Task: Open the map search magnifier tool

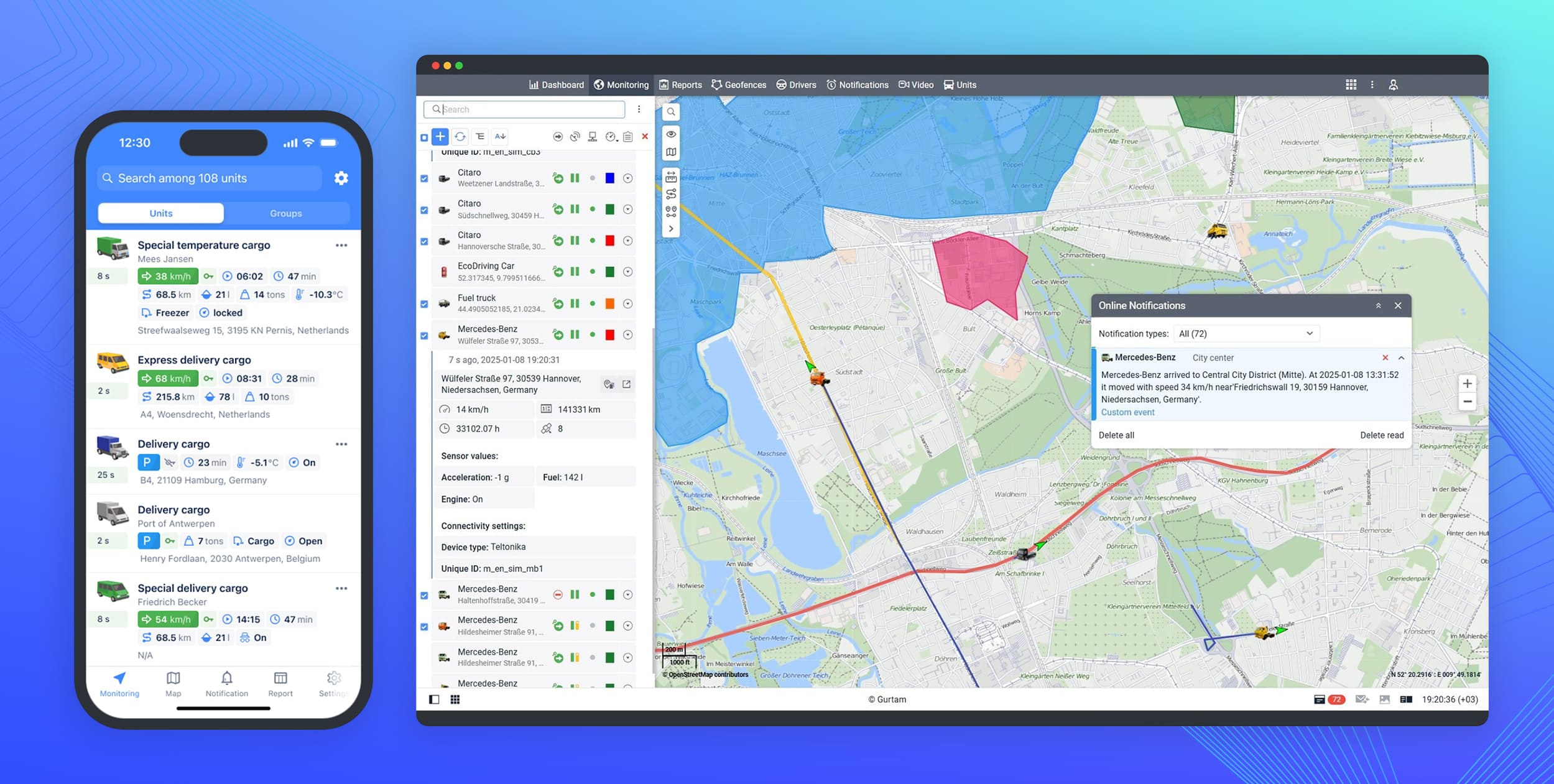Action: click(671, 112)
